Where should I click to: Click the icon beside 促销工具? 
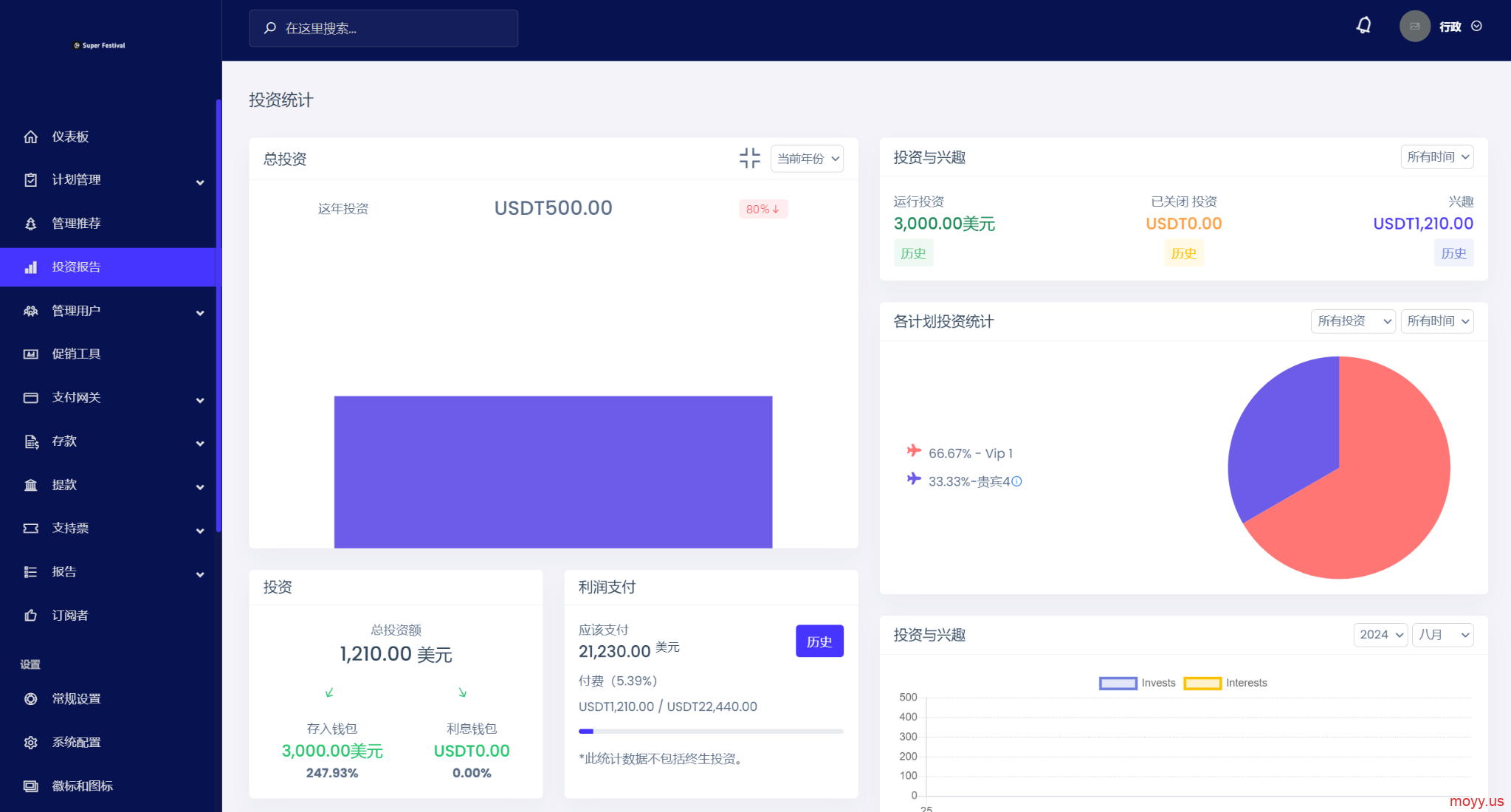pos(30,354)
